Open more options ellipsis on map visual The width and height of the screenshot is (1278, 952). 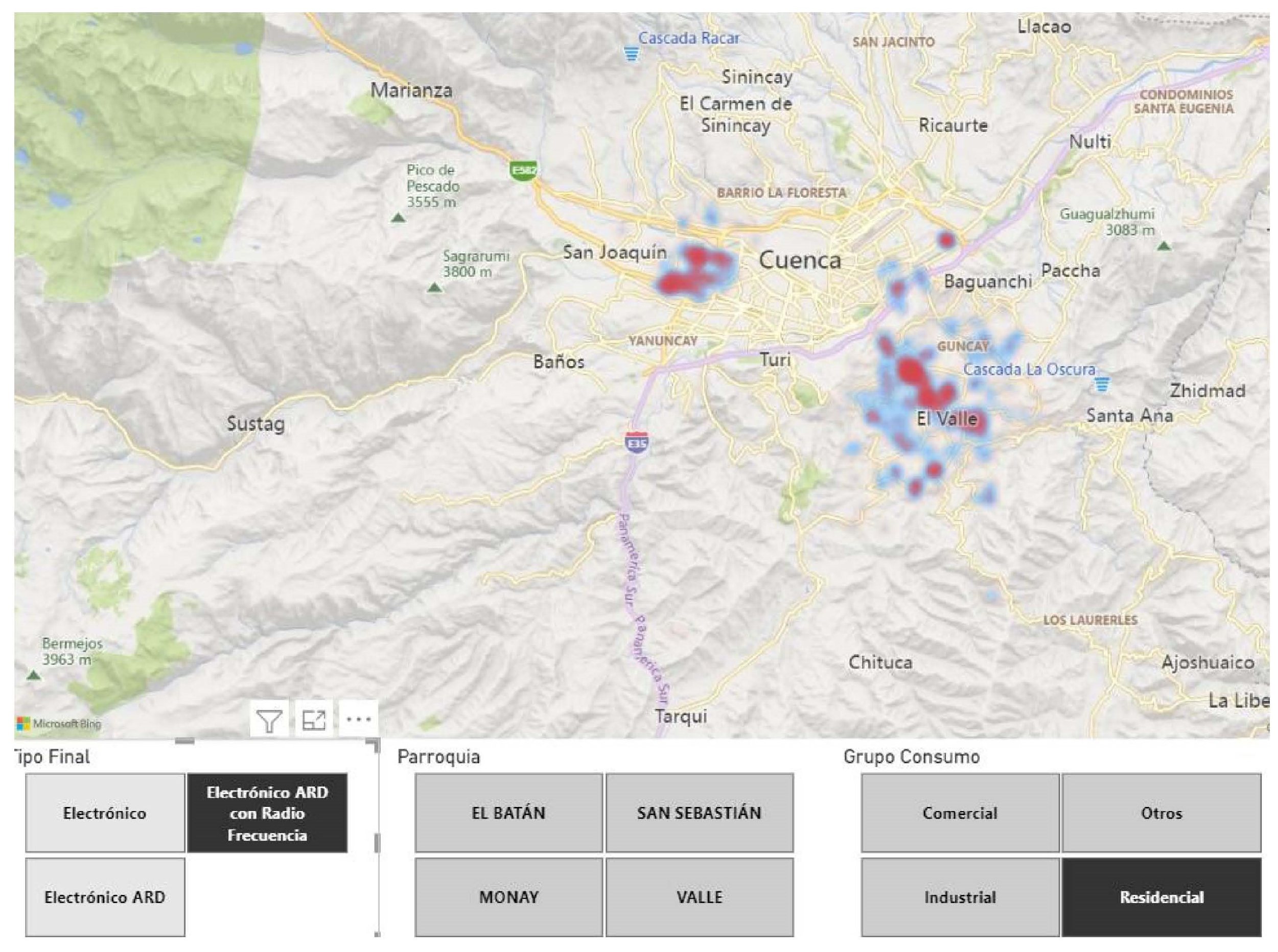(x=359, y=719)
